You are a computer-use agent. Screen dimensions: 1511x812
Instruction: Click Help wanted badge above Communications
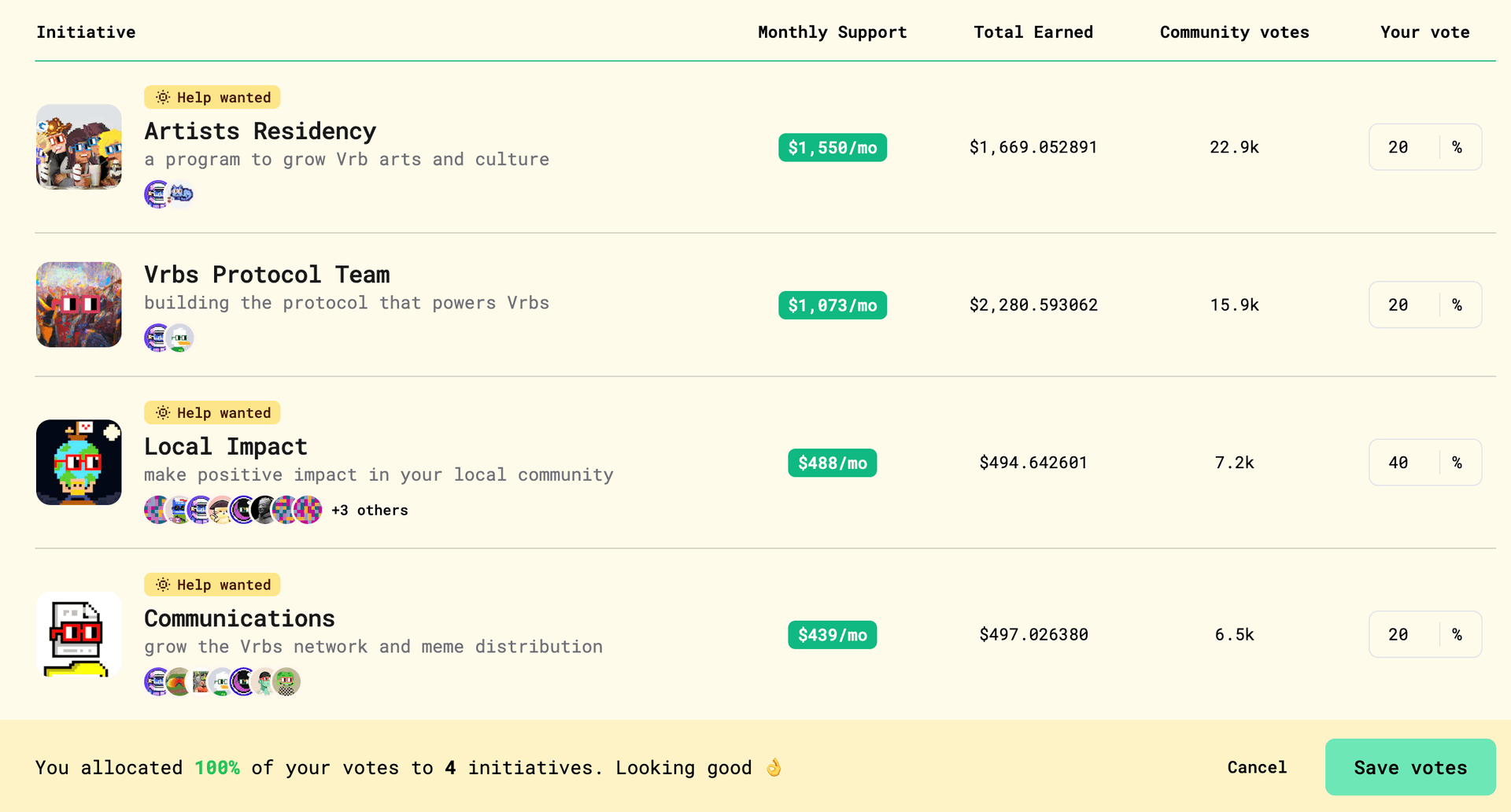click(x=212, y=585)
